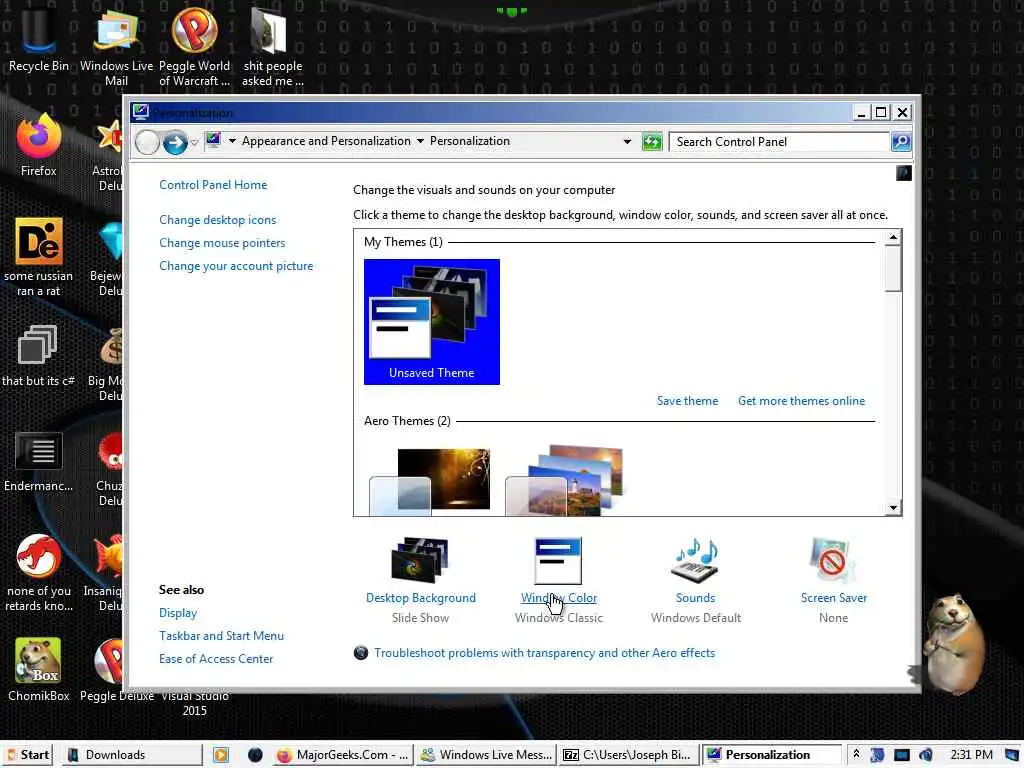Click the taskbar clock showing 2:31 PM
This screenshot has height=768, width=1024.
point(971,755)
